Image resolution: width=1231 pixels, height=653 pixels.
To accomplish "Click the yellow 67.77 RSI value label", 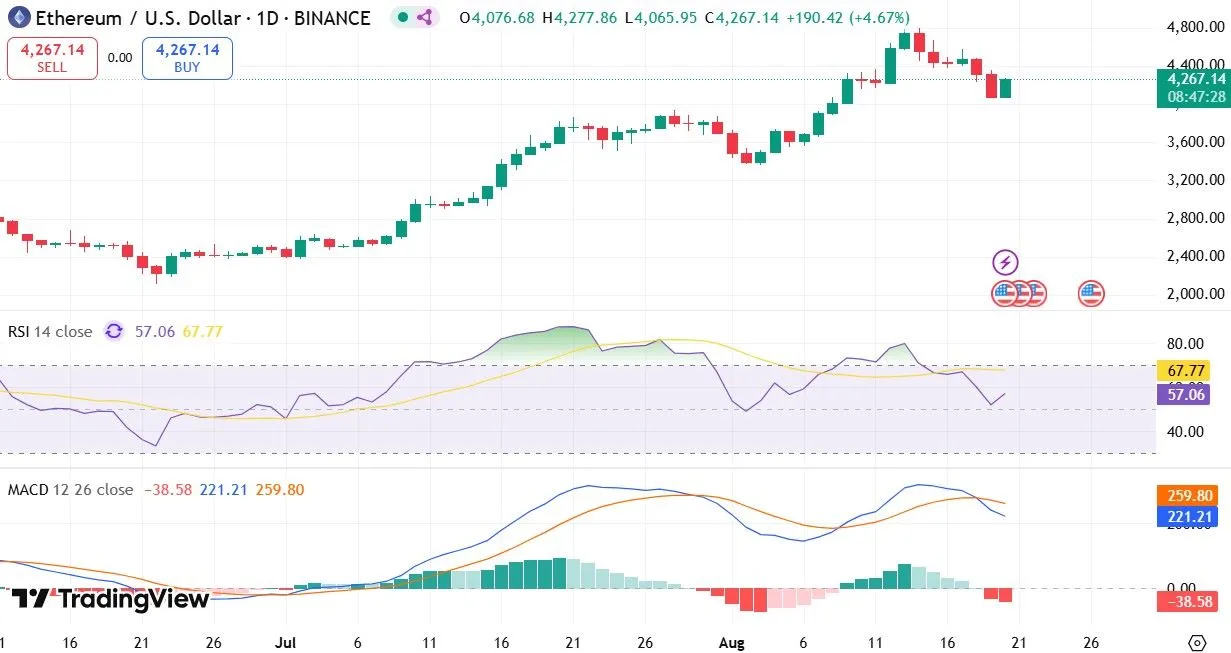I will (x=1184, y=370).
